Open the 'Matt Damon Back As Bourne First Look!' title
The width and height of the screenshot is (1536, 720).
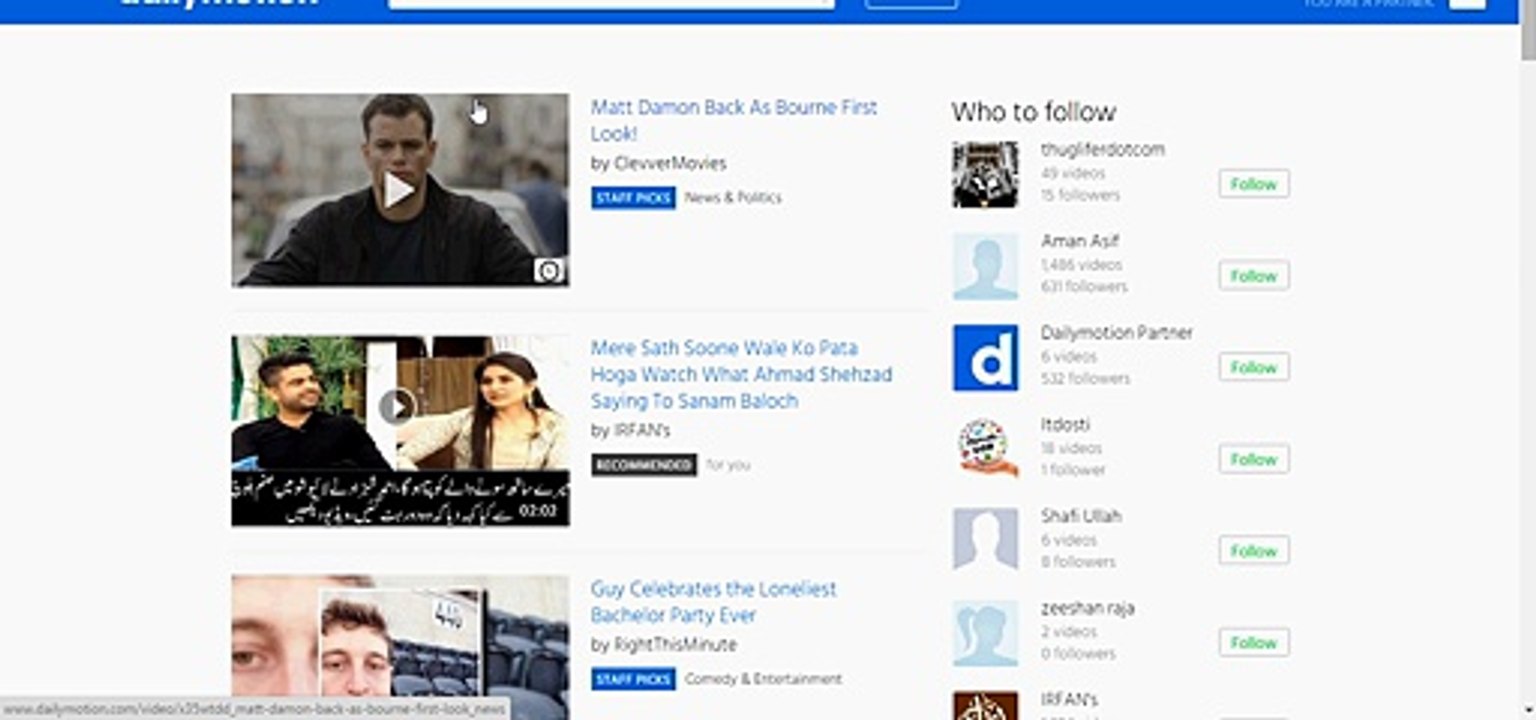(733, 120)
